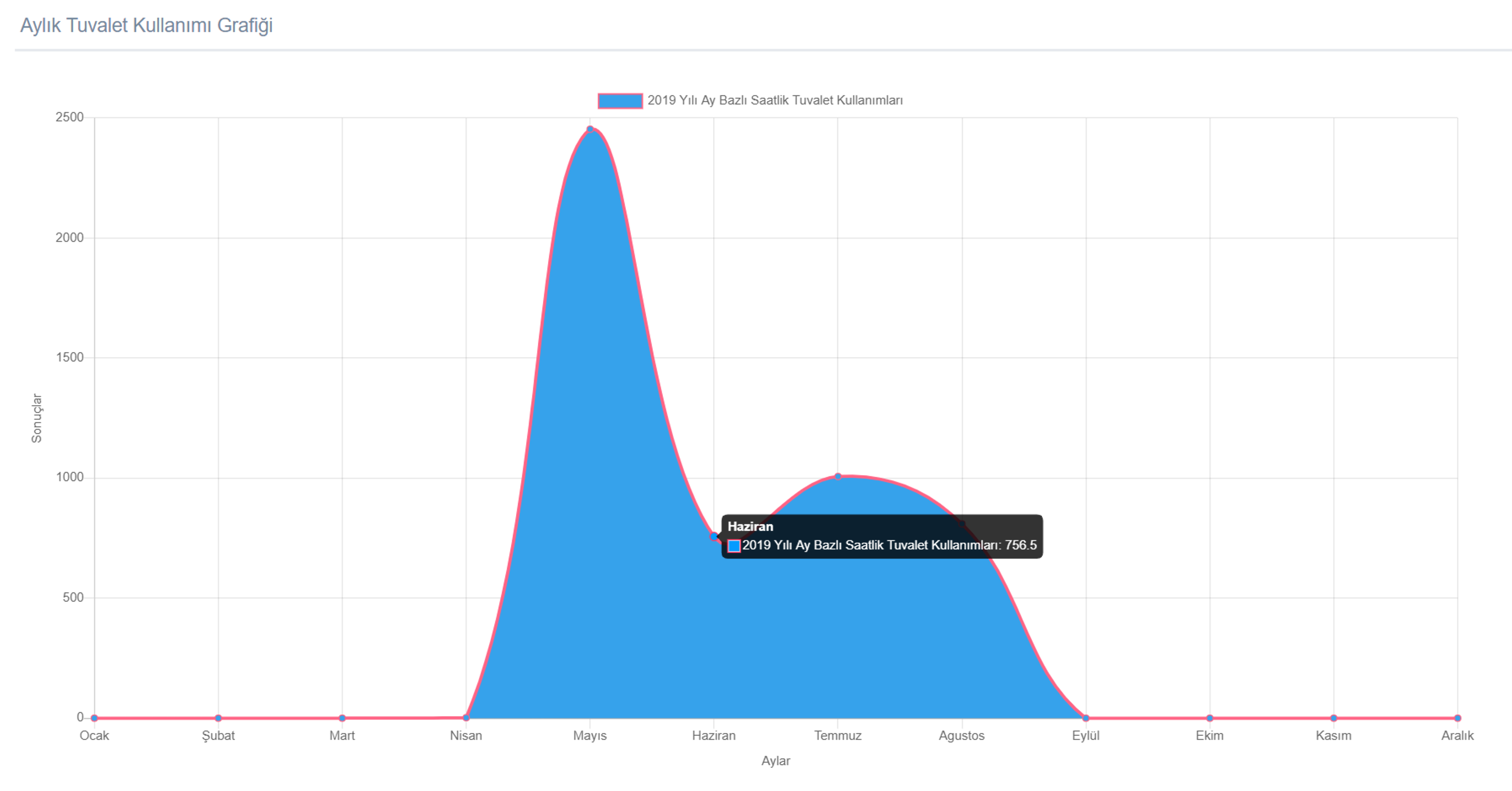Click the legend label '2019 Yılı Ay Bazlı Saatlik Tuvalet Kullanımları'

pyautogui.click(x=775, y=101)
